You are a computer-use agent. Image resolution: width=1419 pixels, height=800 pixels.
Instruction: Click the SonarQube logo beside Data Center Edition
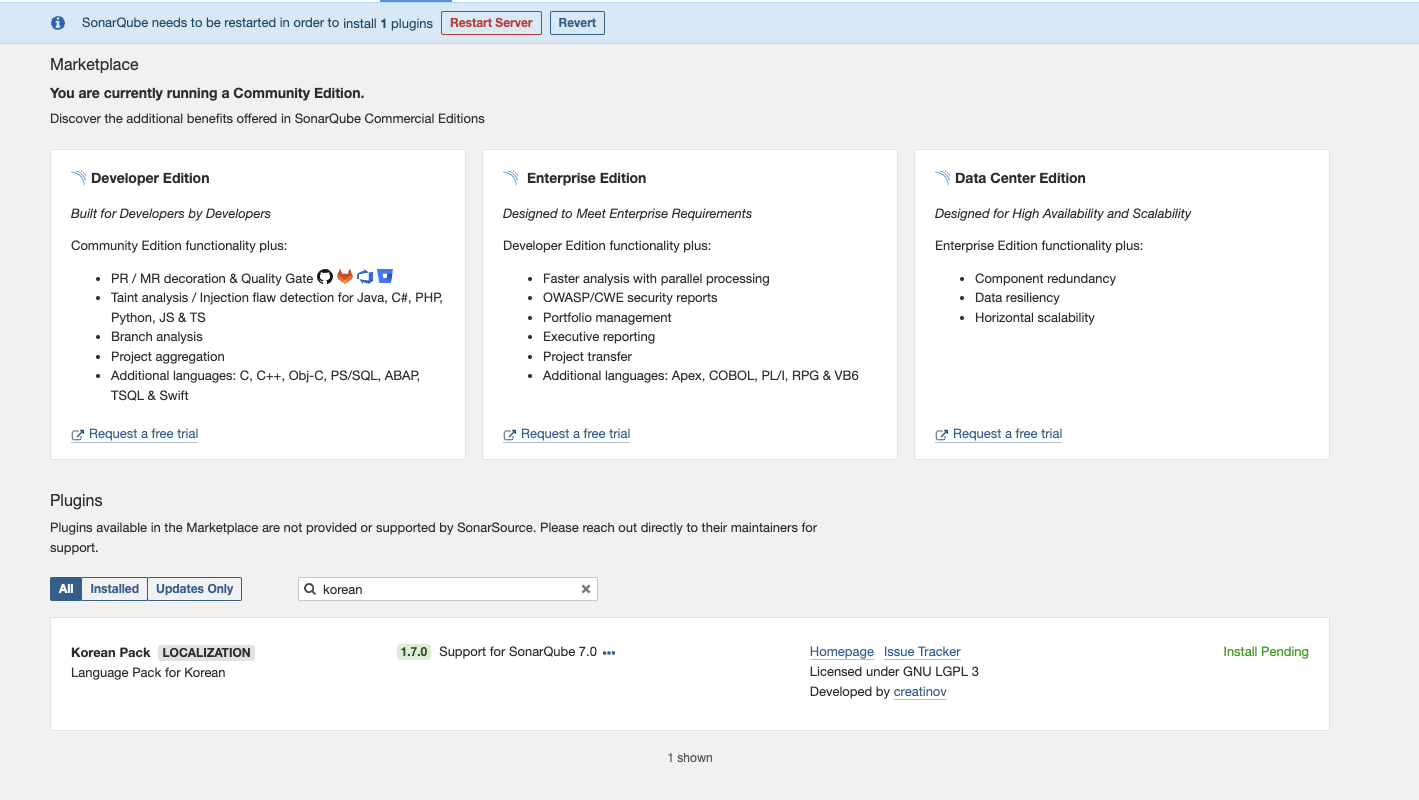[943, 178]
